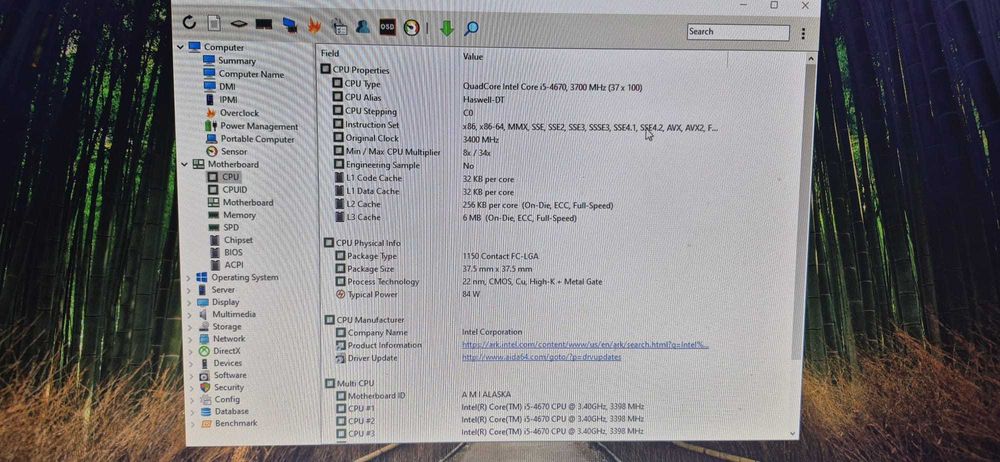1000x462 pixels.
Task: Collapse the Motherboard tree node arrow
Action: click(184, 164)
